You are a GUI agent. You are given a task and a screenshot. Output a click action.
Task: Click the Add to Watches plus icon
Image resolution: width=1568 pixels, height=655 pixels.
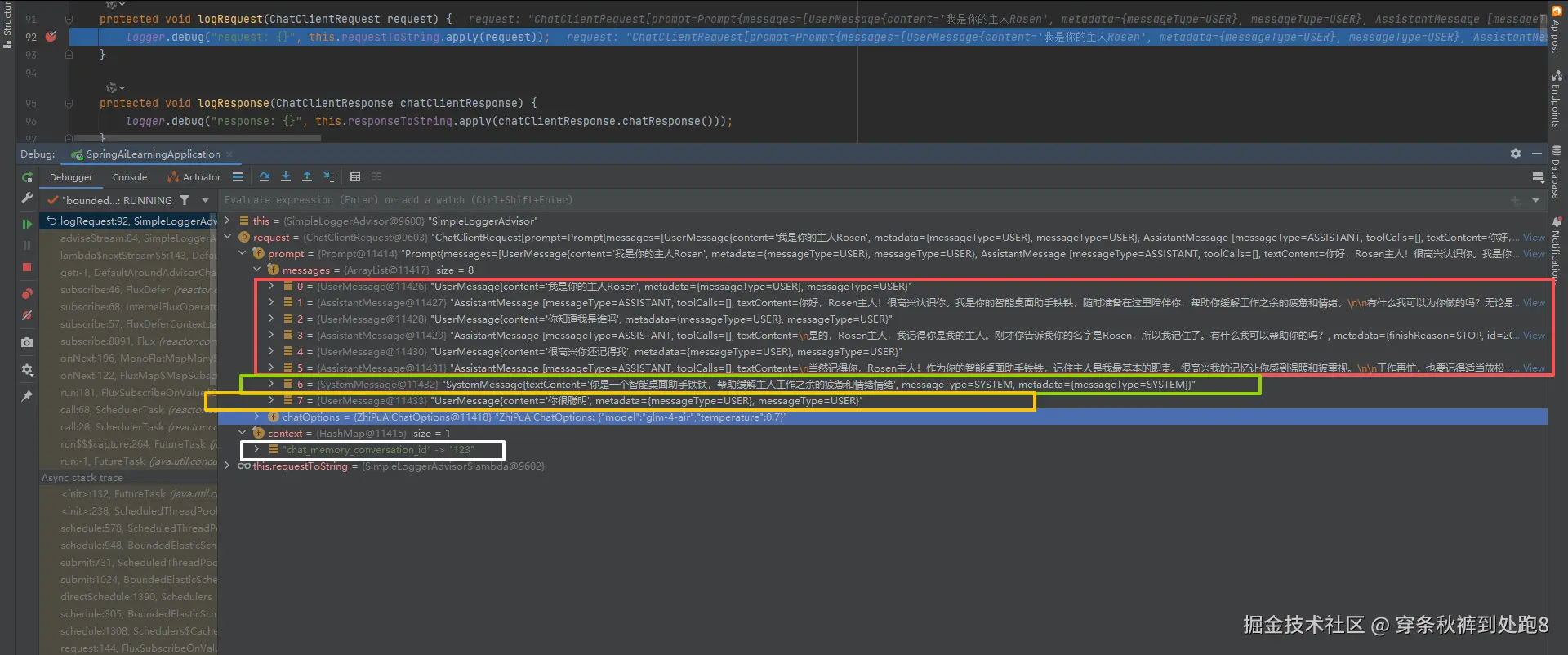point(1516,200)
